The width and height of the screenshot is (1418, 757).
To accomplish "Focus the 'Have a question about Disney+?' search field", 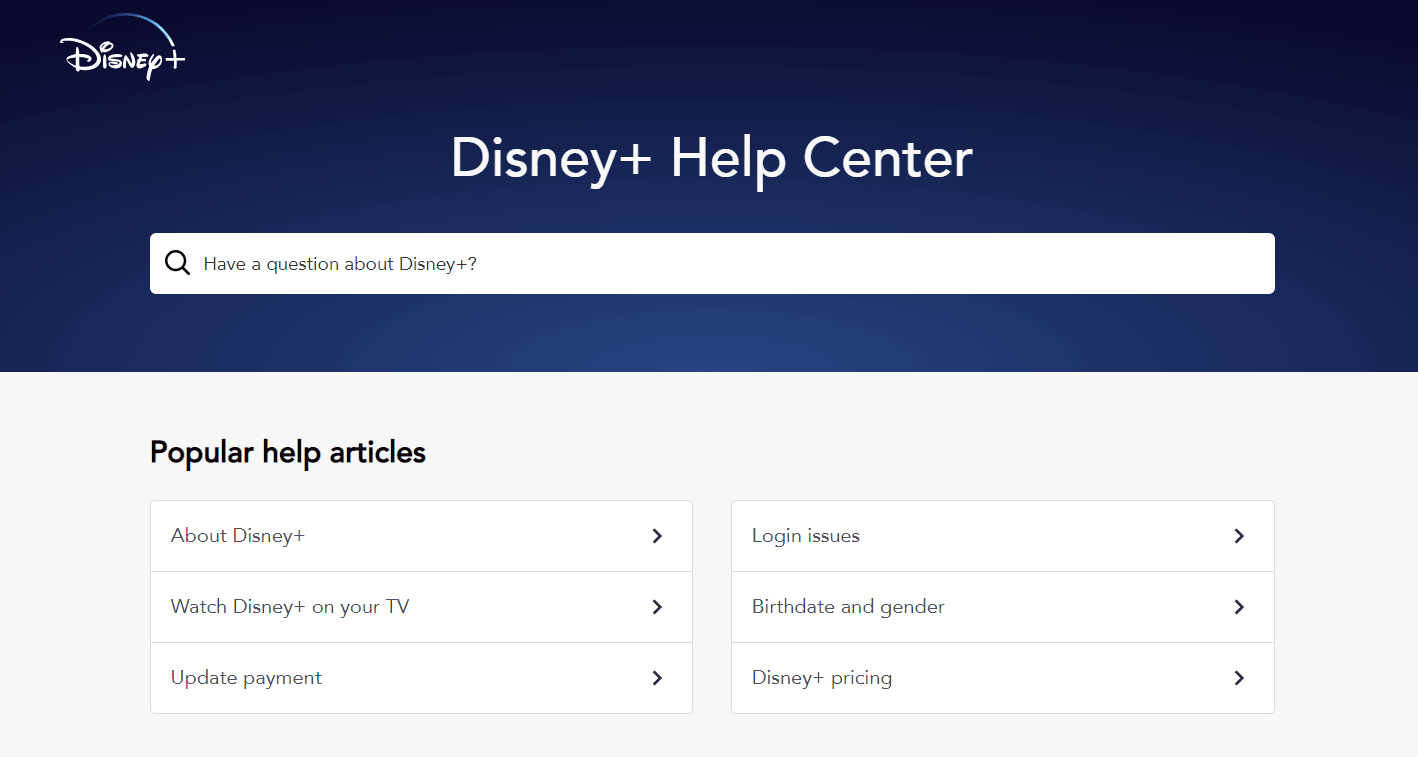I will [x=712, y=263].
